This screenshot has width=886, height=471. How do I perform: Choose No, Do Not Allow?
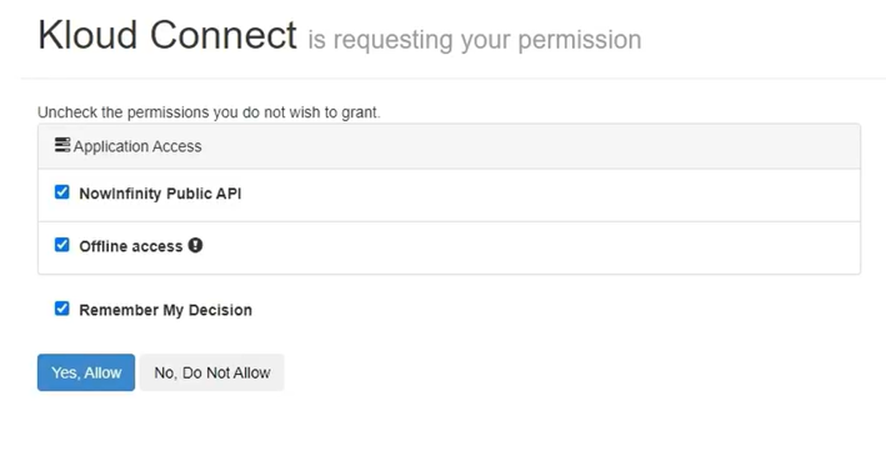(212, 373)
